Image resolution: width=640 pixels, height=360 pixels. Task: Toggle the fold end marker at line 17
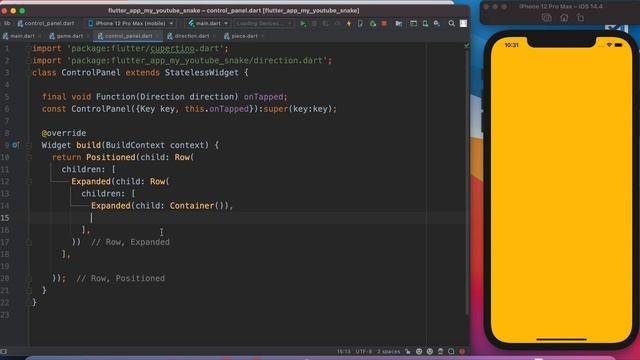pyautogui.click(x=29, y=242)
